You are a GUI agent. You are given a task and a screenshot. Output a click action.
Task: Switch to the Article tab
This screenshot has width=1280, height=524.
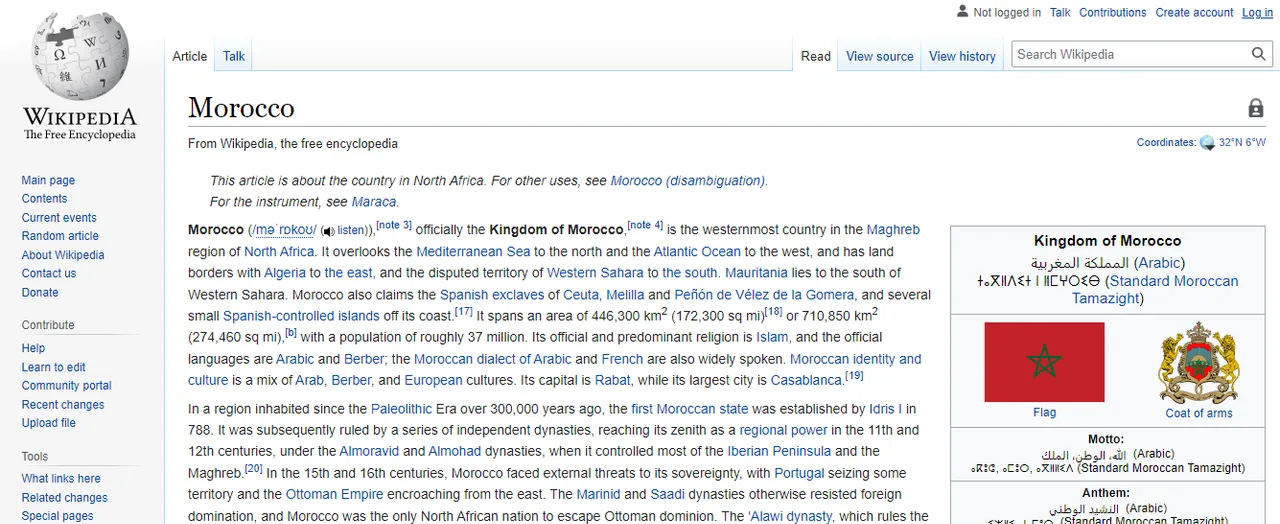click(x=189, y=56)
